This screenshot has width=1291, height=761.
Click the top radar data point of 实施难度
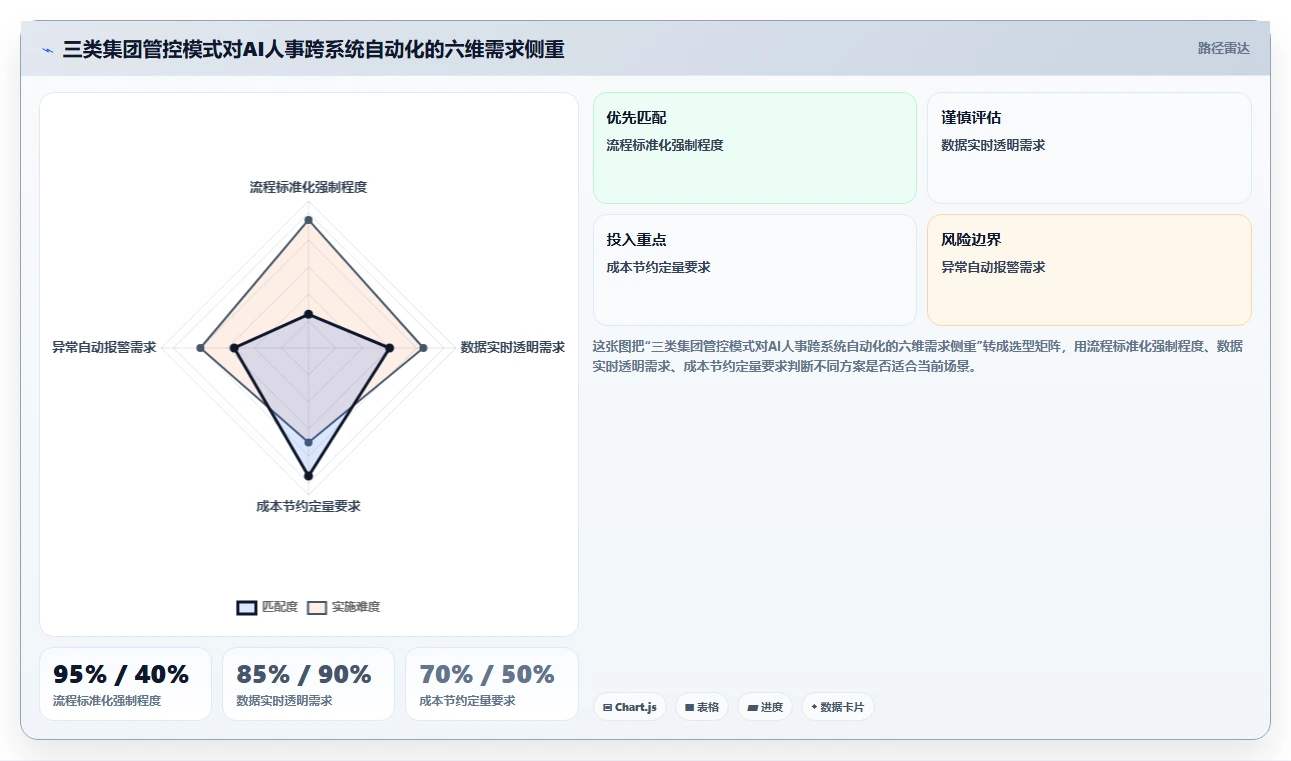(x=308, y=220)
